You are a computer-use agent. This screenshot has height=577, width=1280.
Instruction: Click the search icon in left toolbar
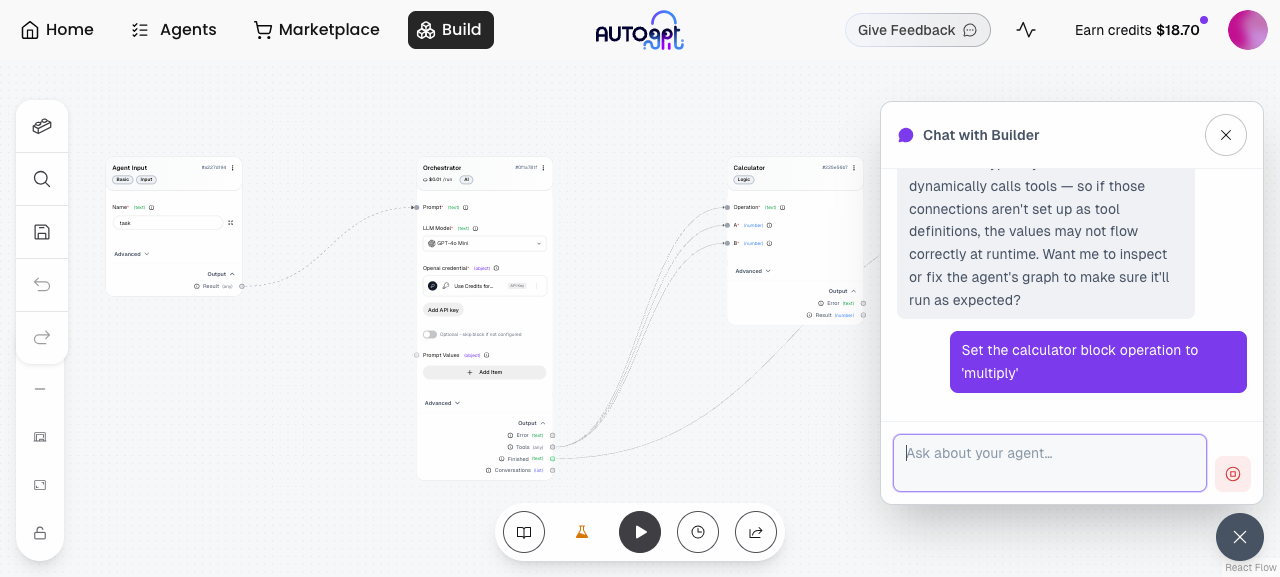click(42, 179)
